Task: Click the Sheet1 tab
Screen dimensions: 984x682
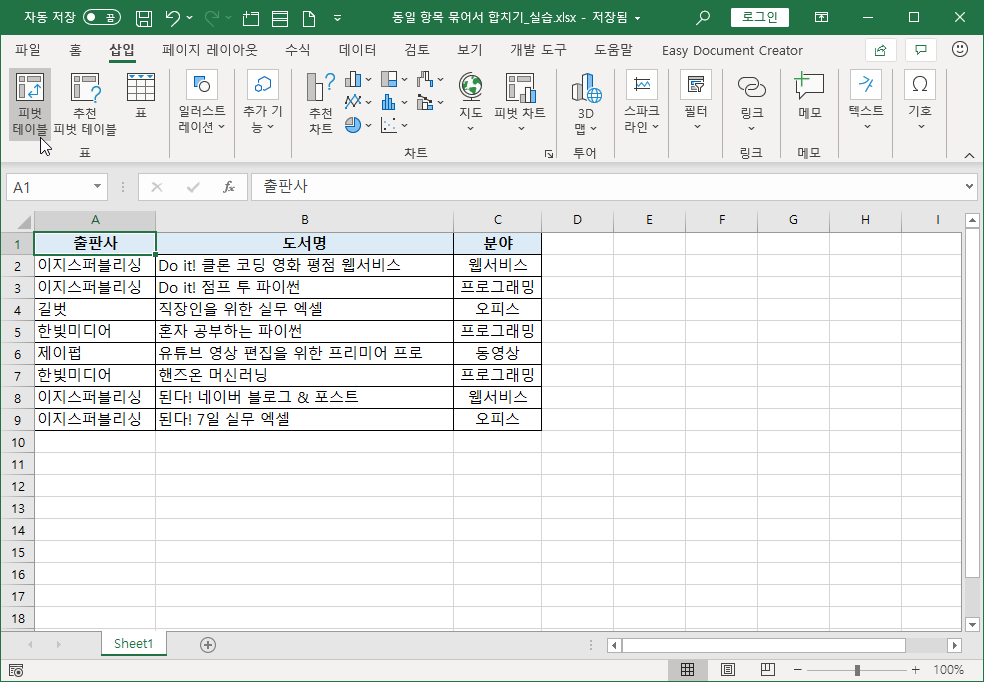Action: [134, 643]
